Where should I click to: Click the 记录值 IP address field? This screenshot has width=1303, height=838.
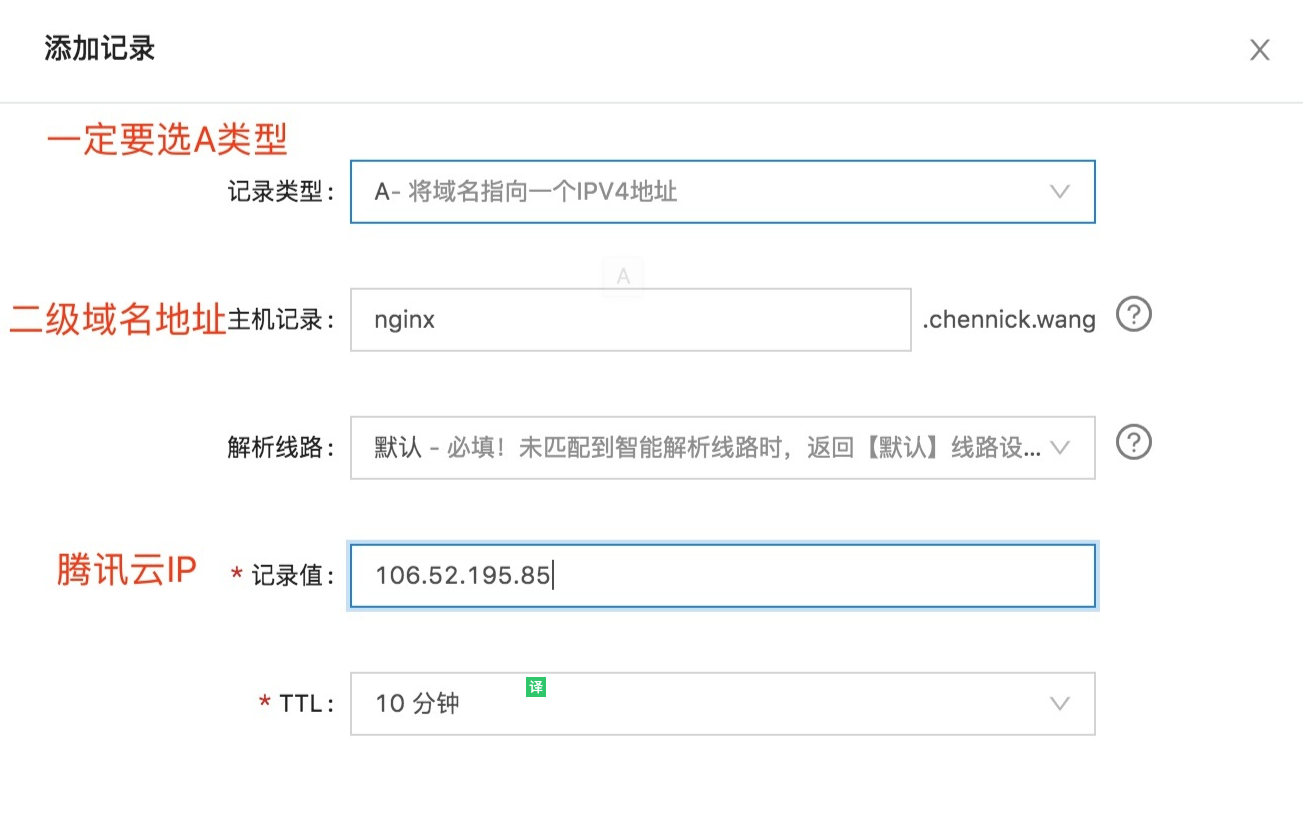[x=723, y=576]
